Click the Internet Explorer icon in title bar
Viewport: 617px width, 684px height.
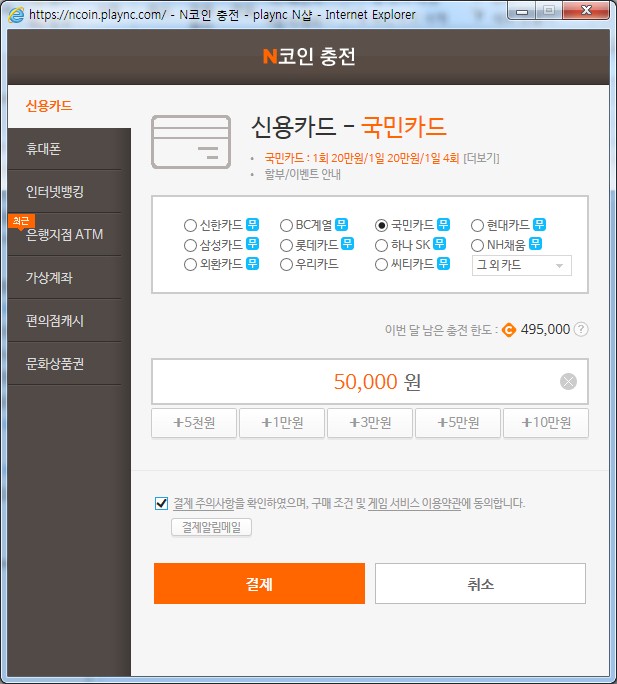(13, 15)
